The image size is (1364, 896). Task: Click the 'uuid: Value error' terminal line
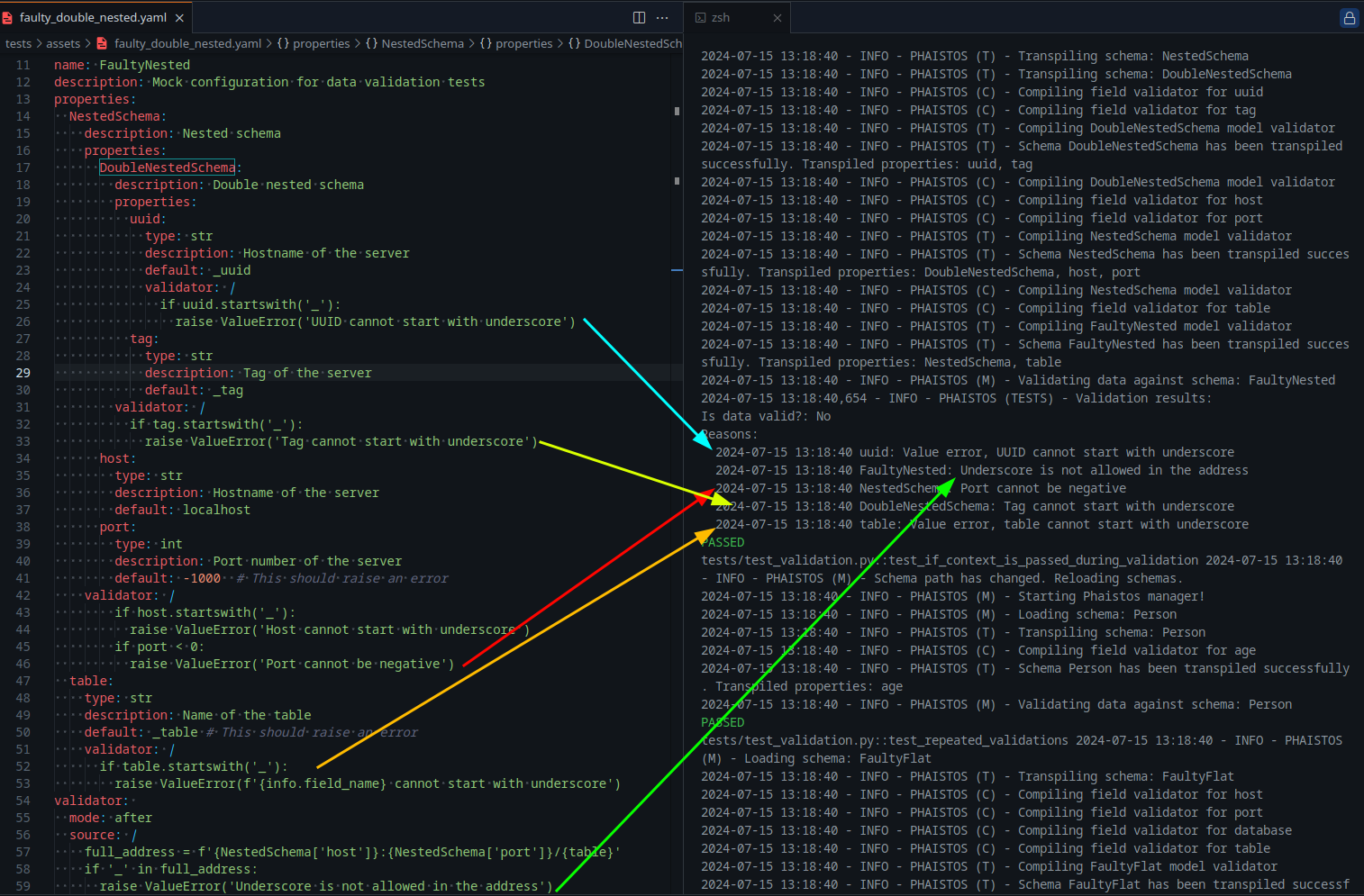(x=975, y=452)
